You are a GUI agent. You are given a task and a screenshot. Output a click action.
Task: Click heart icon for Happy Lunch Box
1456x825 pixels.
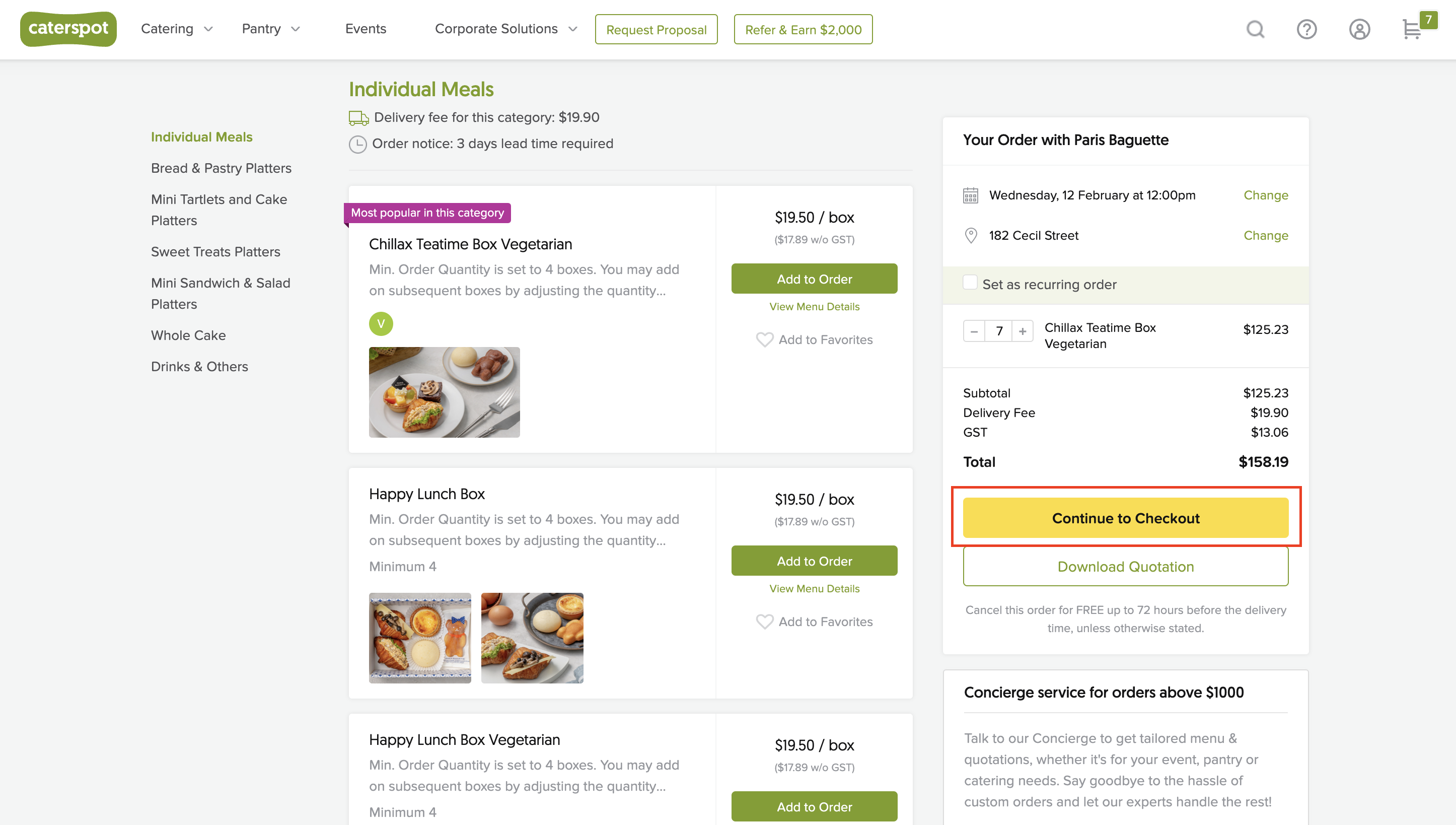tap(765, 622)
